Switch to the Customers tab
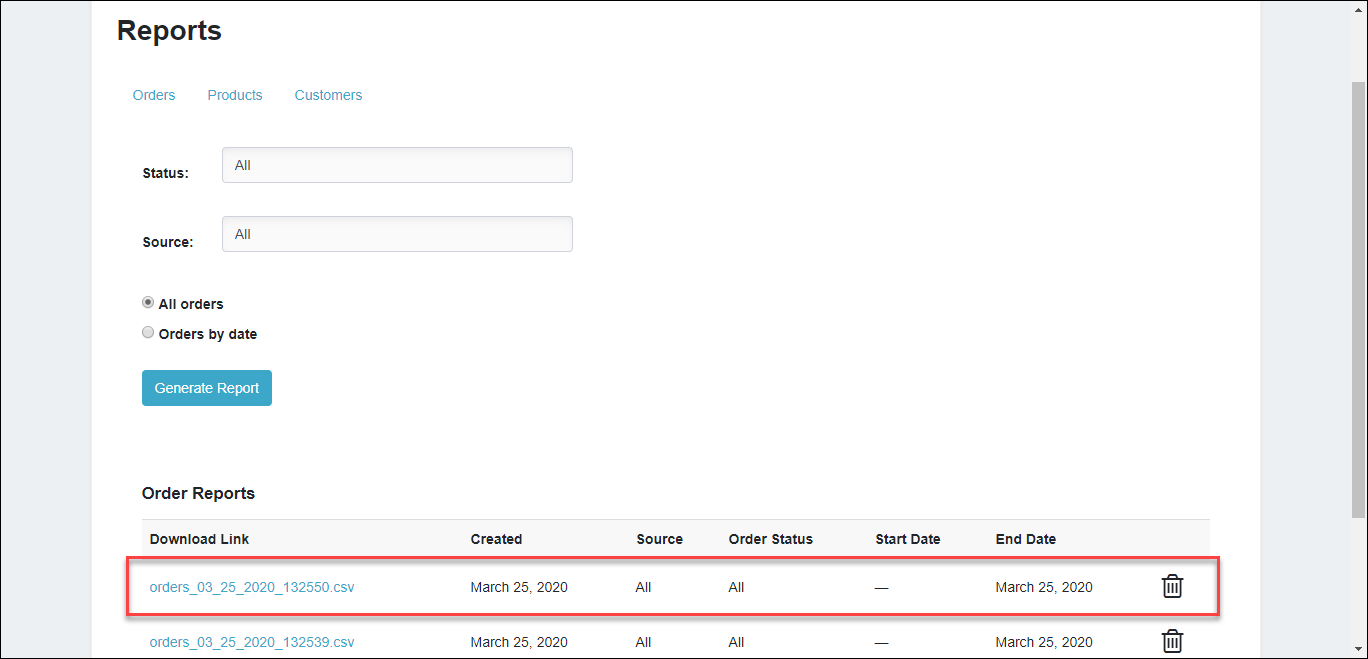 [x=328, y=94]
